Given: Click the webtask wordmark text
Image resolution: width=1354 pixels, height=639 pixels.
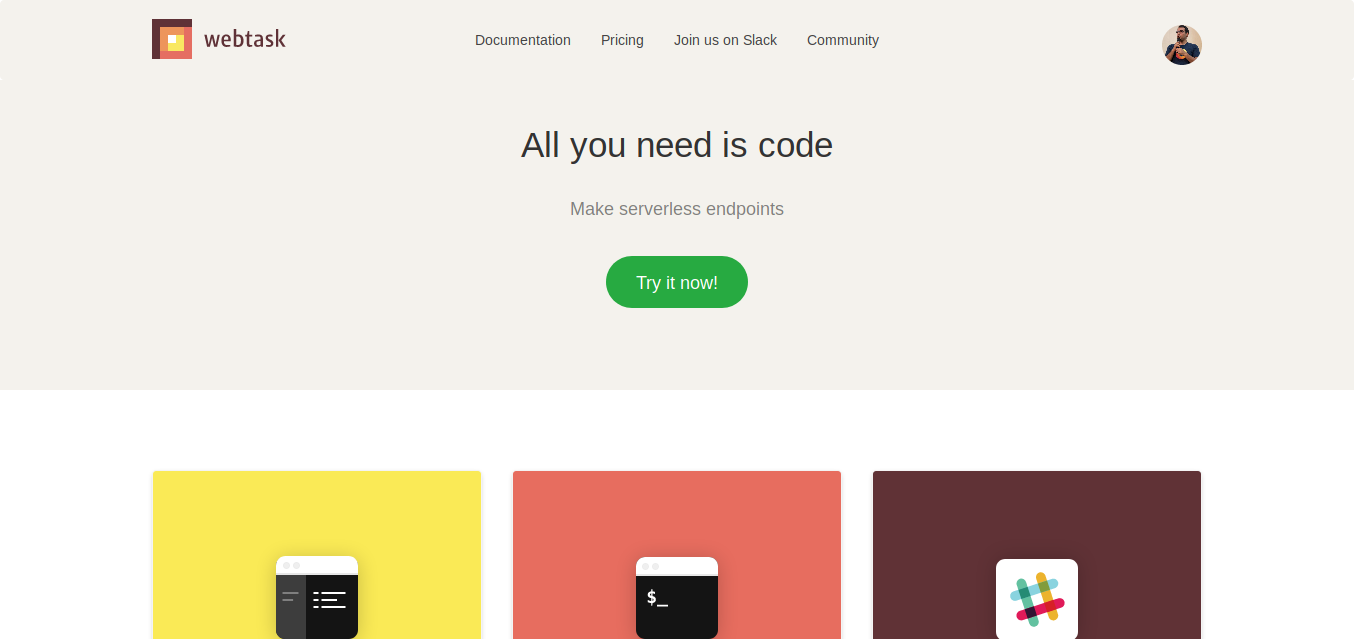Looking at the screenshot, I should coord(245,40).
